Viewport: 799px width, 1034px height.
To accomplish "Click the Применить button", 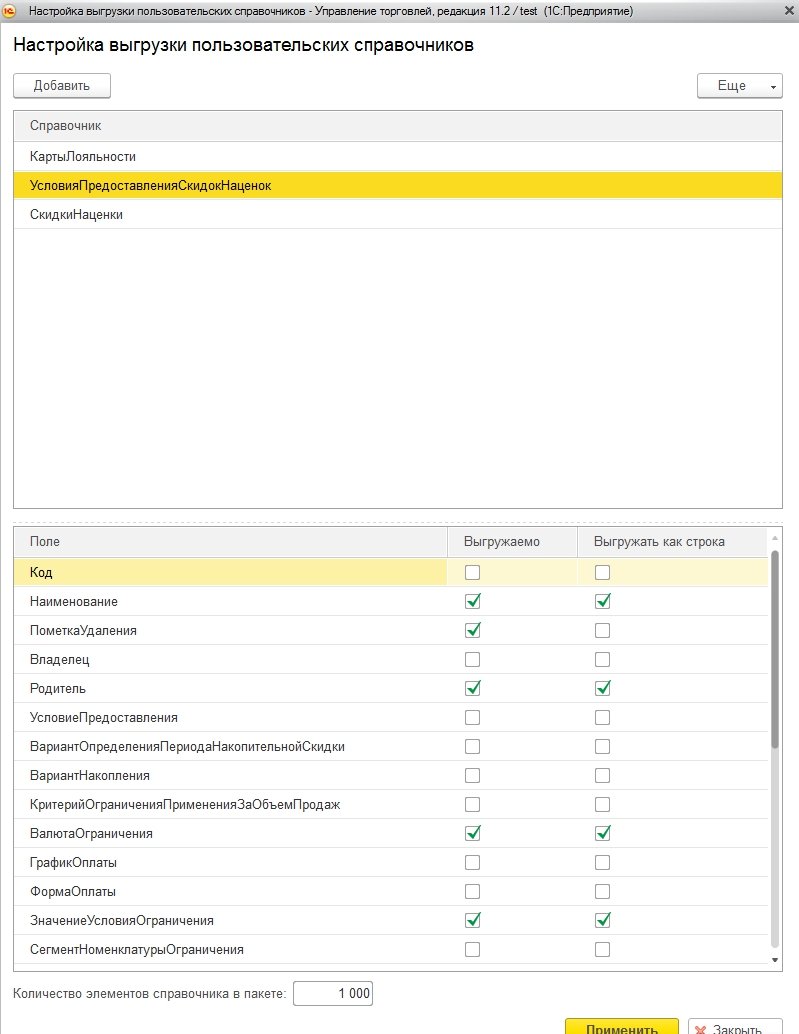I will pos(622,1028).
